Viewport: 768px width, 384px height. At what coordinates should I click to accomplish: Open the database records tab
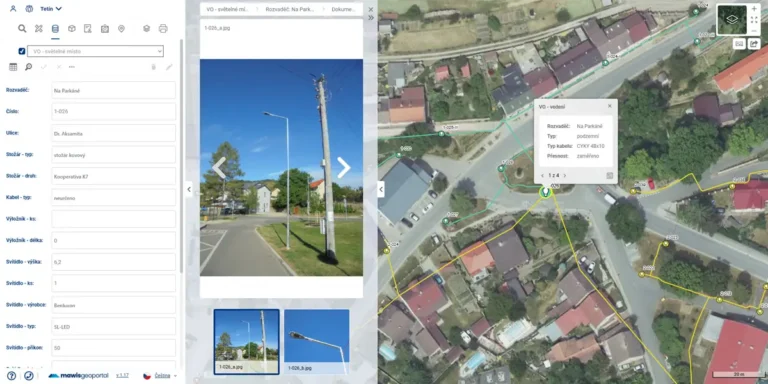pyautogui.click(x=55, y=28)
